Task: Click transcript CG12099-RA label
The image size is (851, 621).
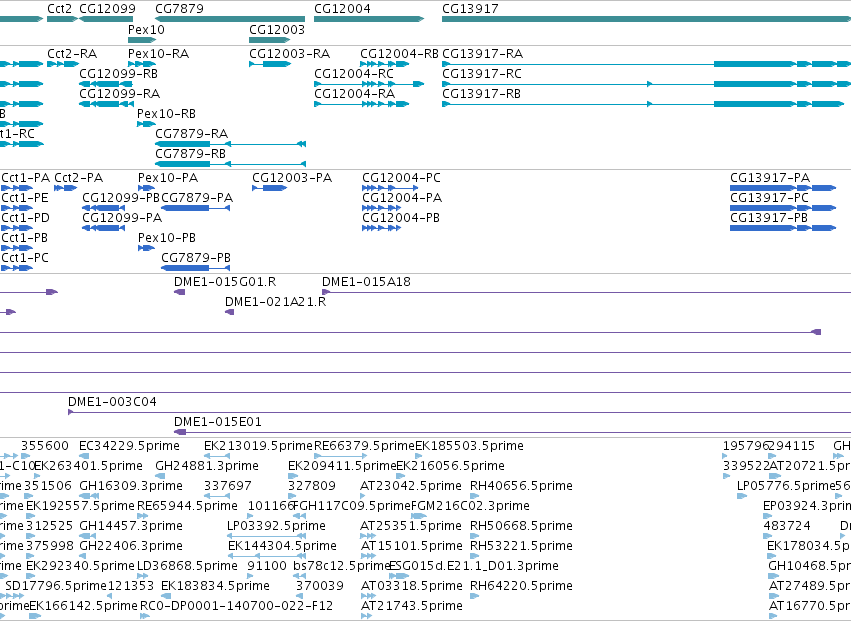Action: click(119, 94)
